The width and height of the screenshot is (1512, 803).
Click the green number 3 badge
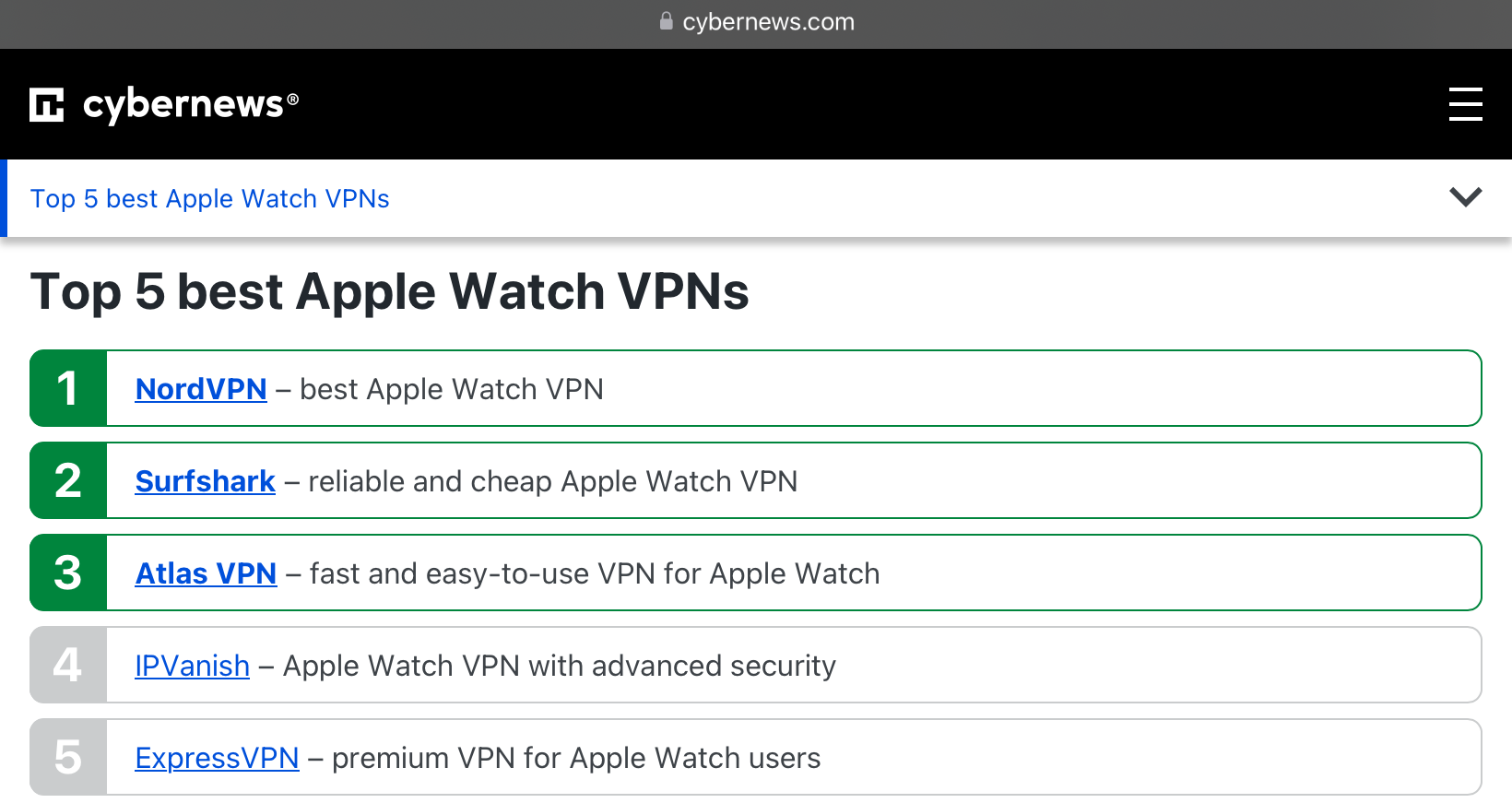68,573
